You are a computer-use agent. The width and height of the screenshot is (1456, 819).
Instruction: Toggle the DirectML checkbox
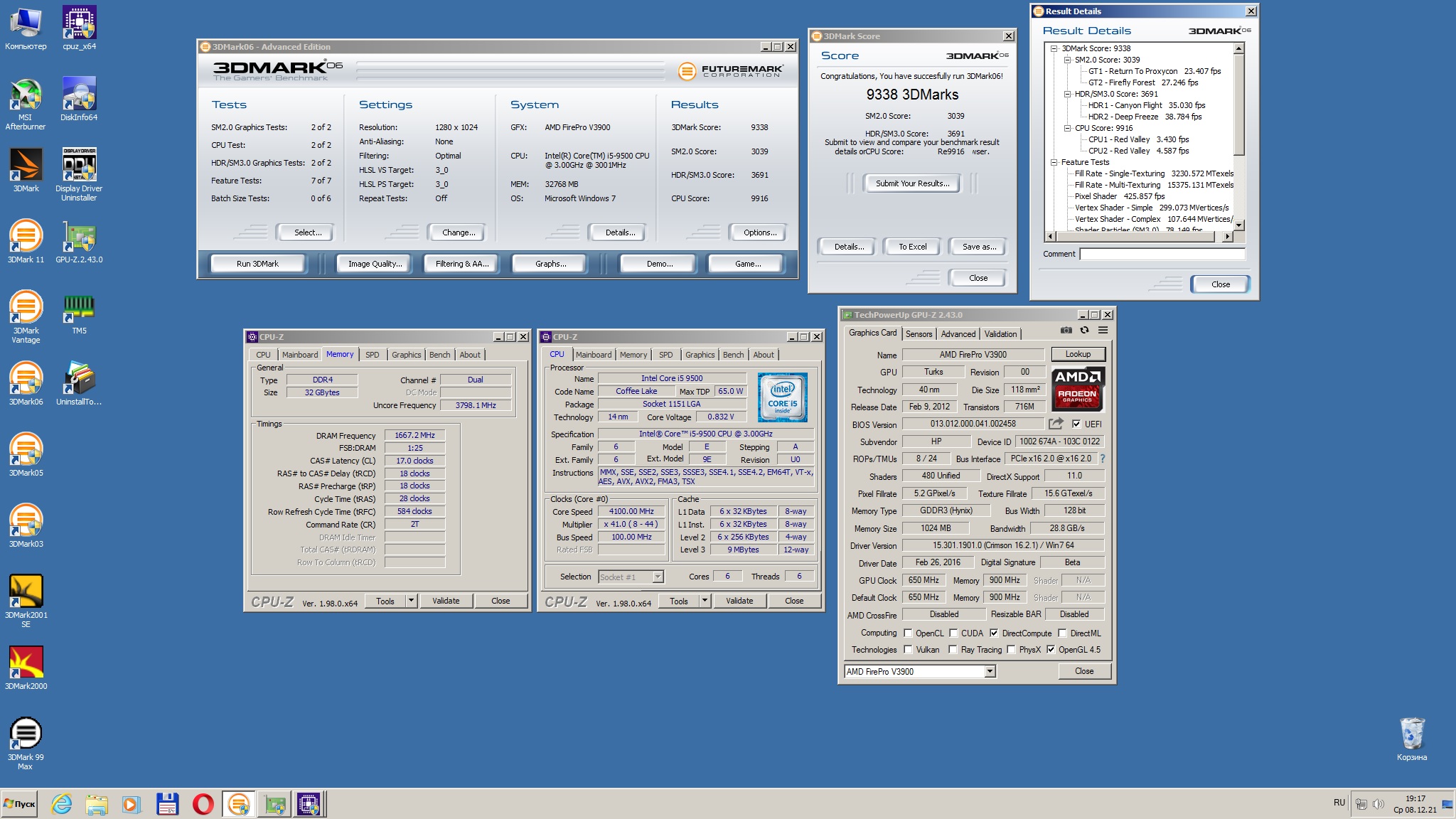(x=1062, y=633)
